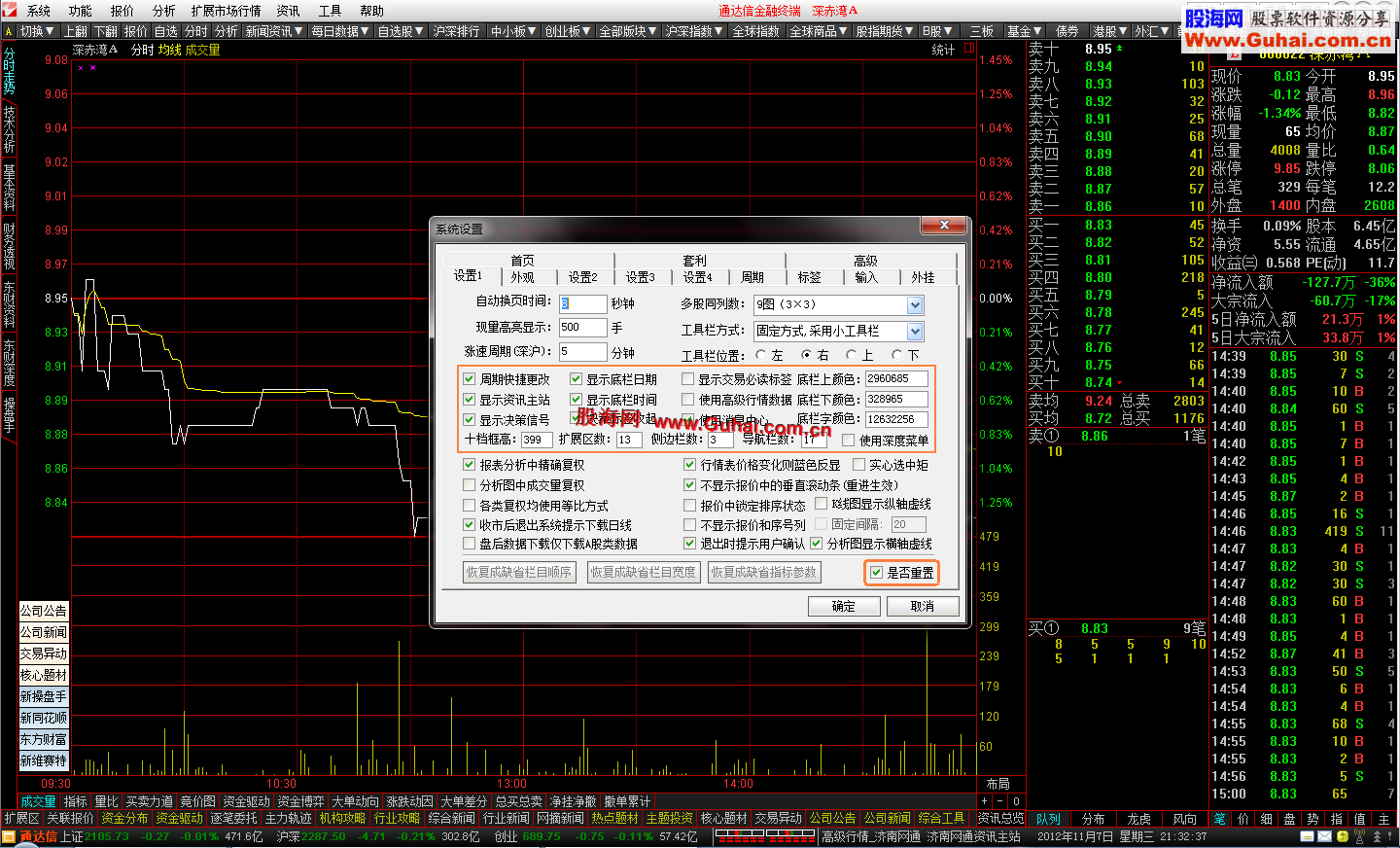Select the 资金分布 bottom tab
1400x848 pixels.
point(125,819)
